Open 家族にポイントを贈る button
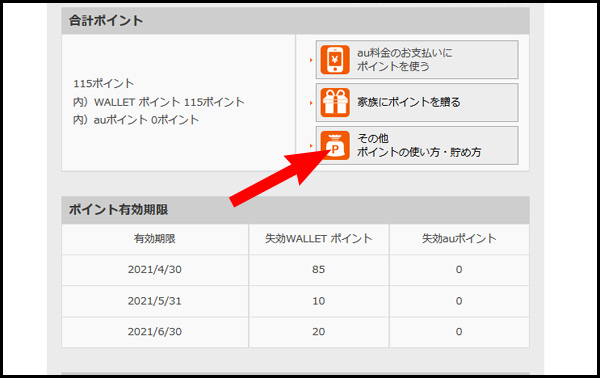 pyautogui.click(x=417, y=102)
